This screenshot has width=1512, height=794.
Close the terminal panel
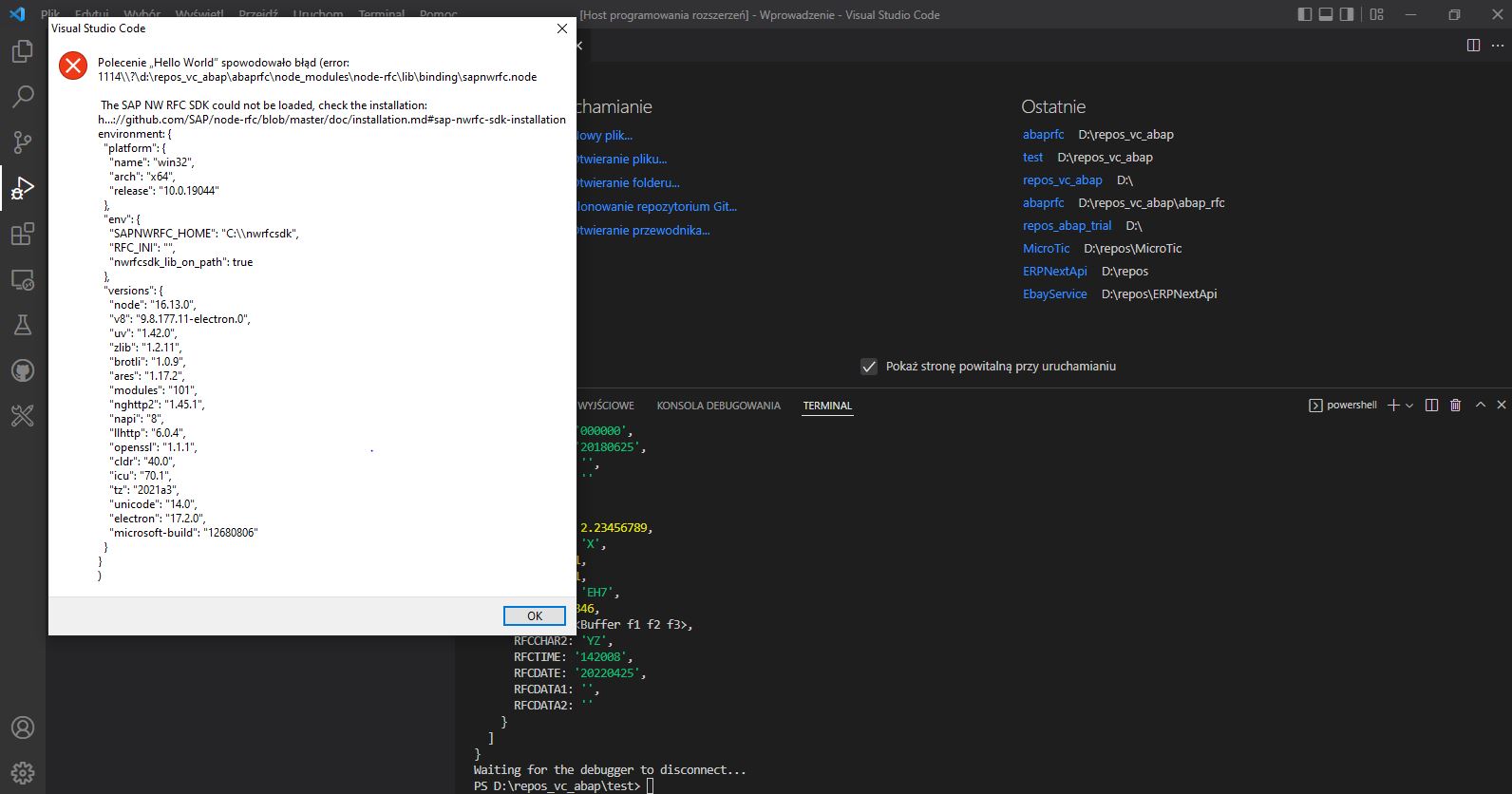[x=1502, y=405]
